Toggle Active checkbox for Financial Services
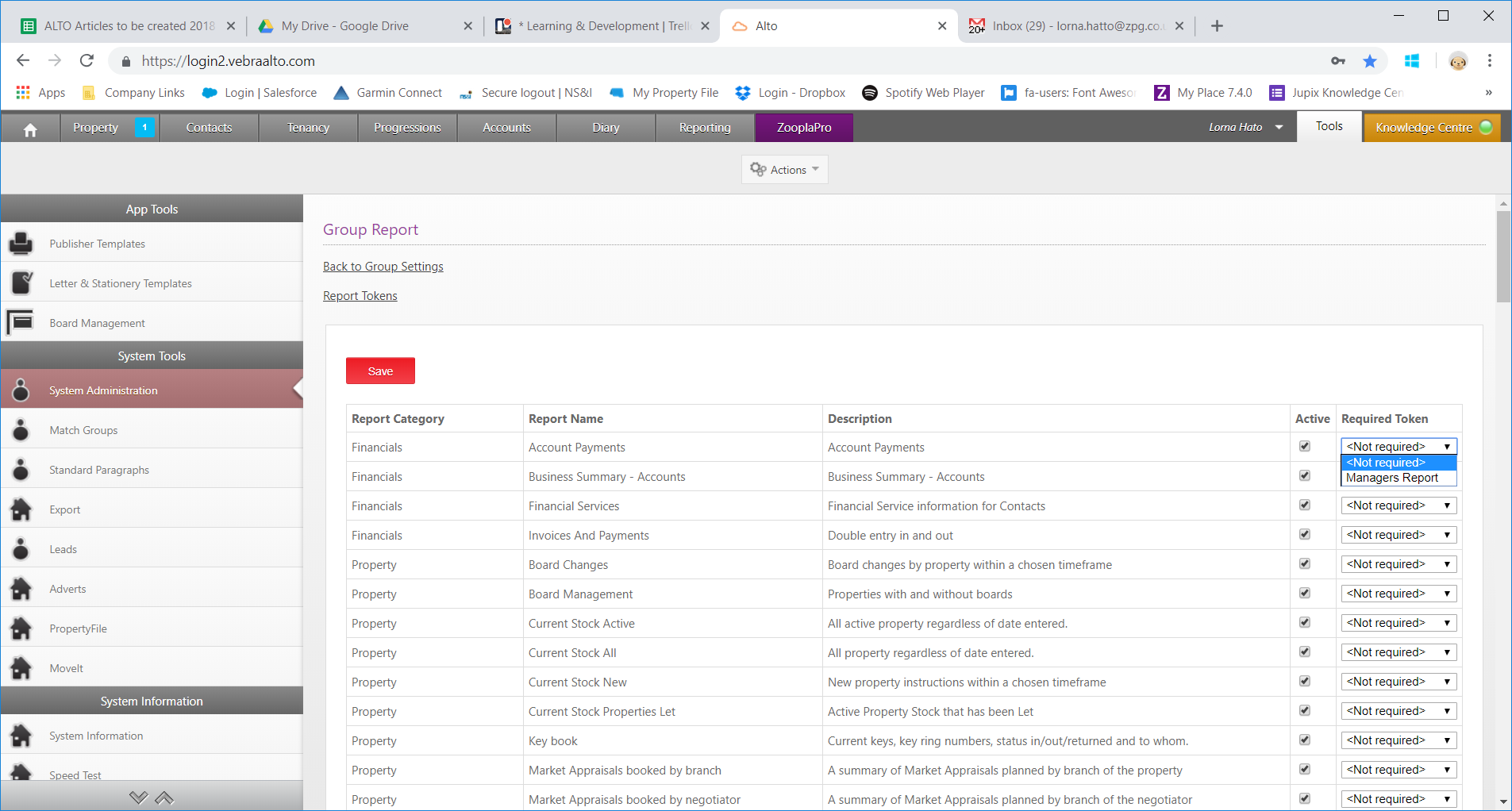Viewport: 1512px width, 811px height. point(1305,505)
